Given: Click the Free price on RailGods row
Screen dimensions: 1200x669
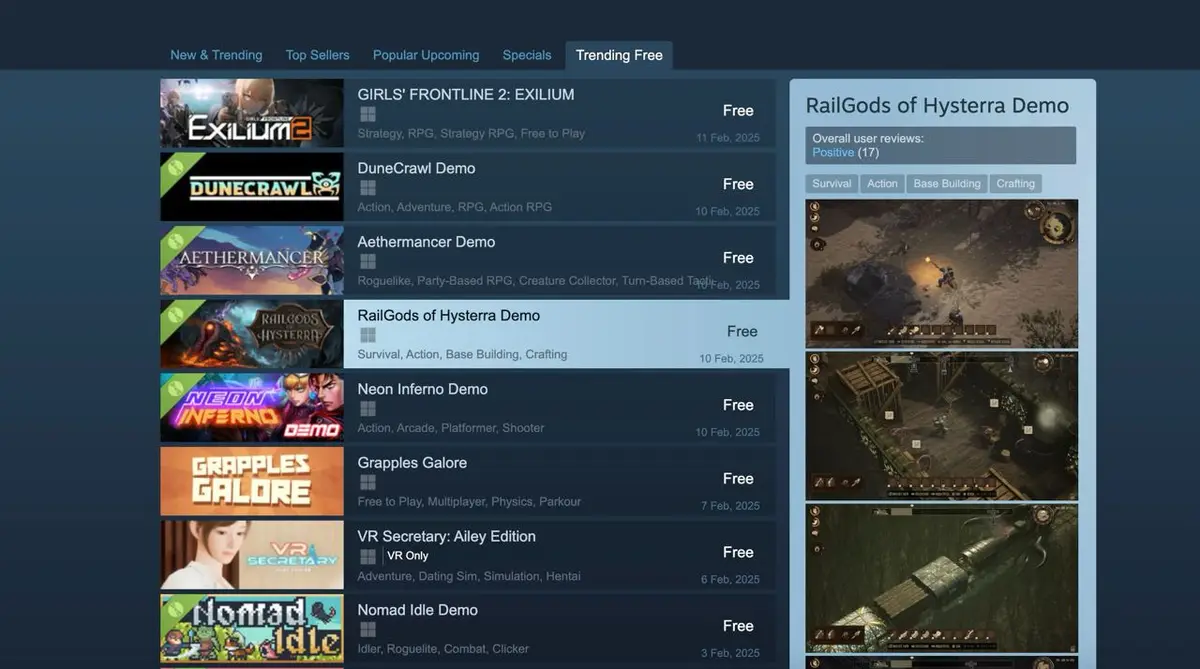Looking at the screenshot, I should tap(742, 331).
